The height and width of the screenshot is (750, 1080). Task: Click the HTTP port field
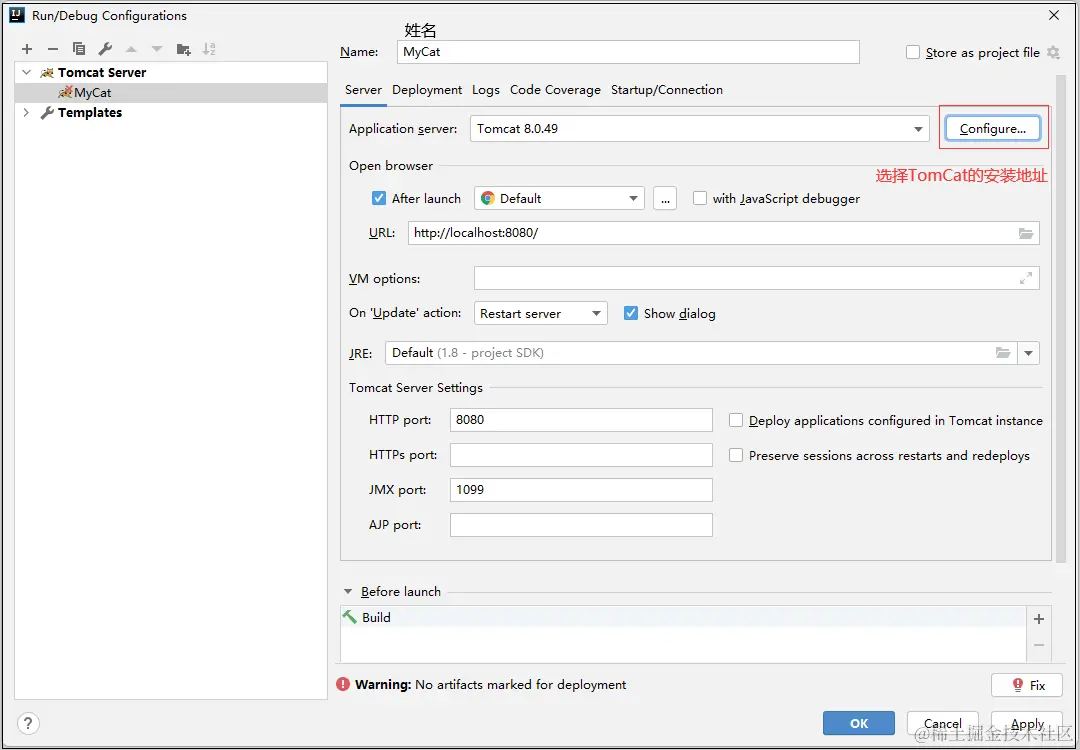click(581, 419)
